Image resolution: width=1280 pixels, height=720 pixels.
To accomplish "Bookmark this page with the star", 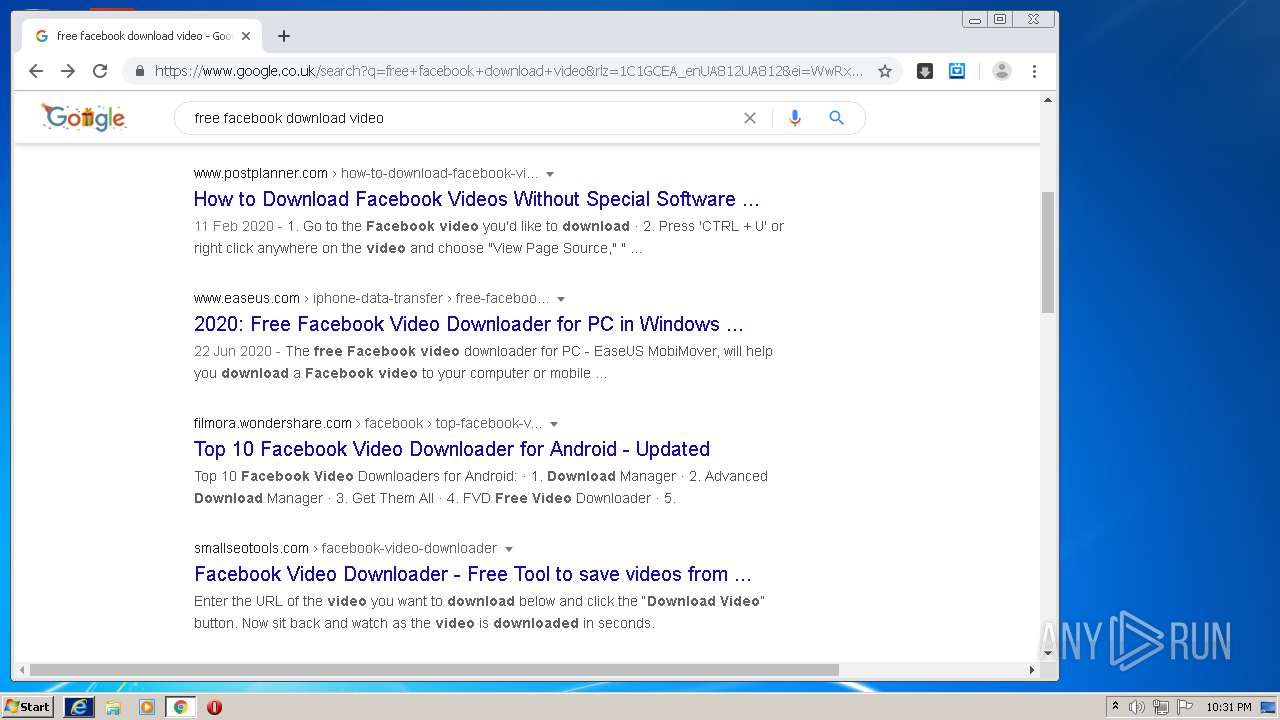I will point(885,71).
